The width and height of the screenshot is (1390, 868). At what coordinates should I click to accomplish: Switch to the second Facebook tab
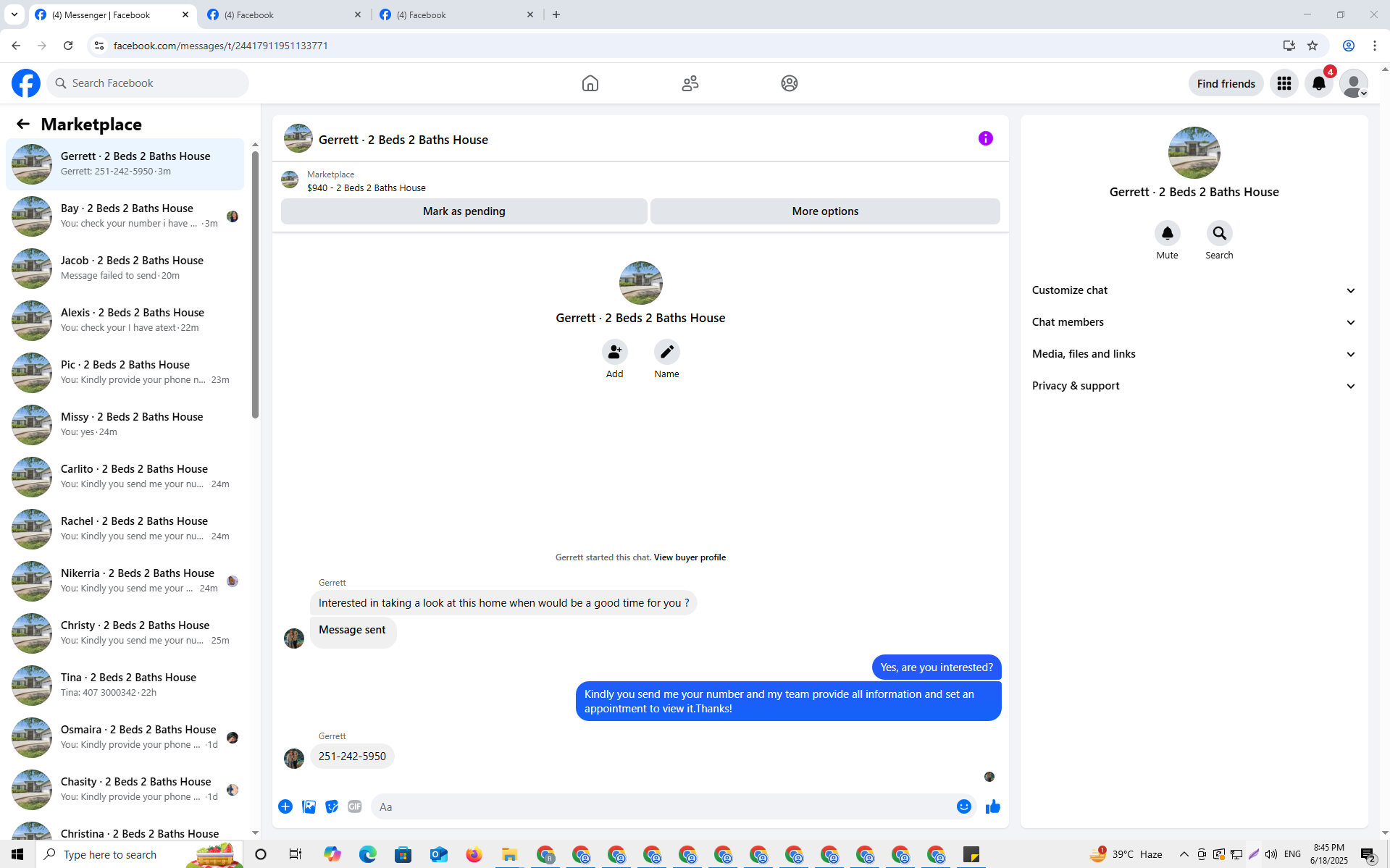pos(284,14)
